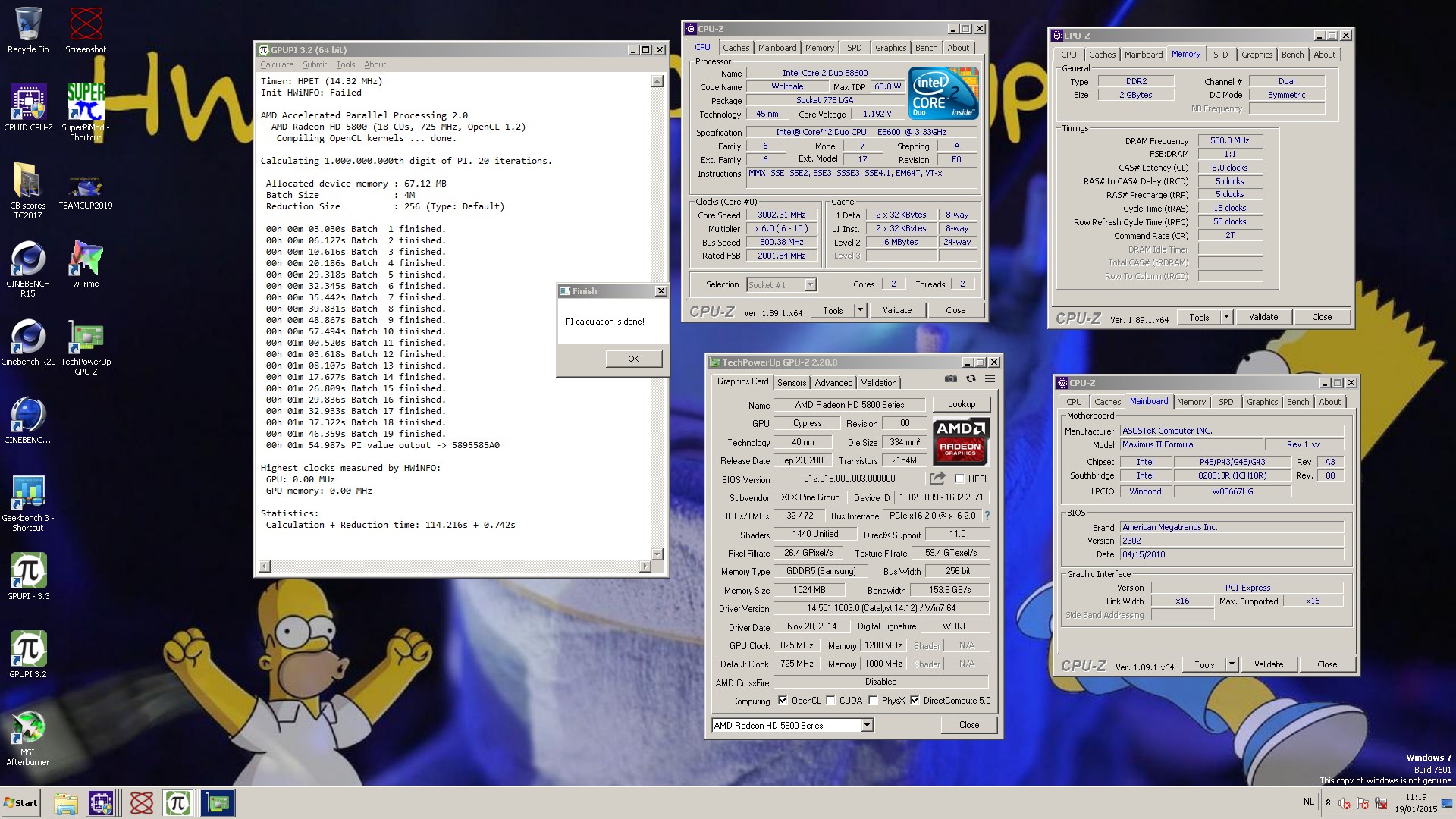Toggle the UEFI checkbox in GPU-Z
Viewport: 1456px width, 819px height.
pos(959,479)
